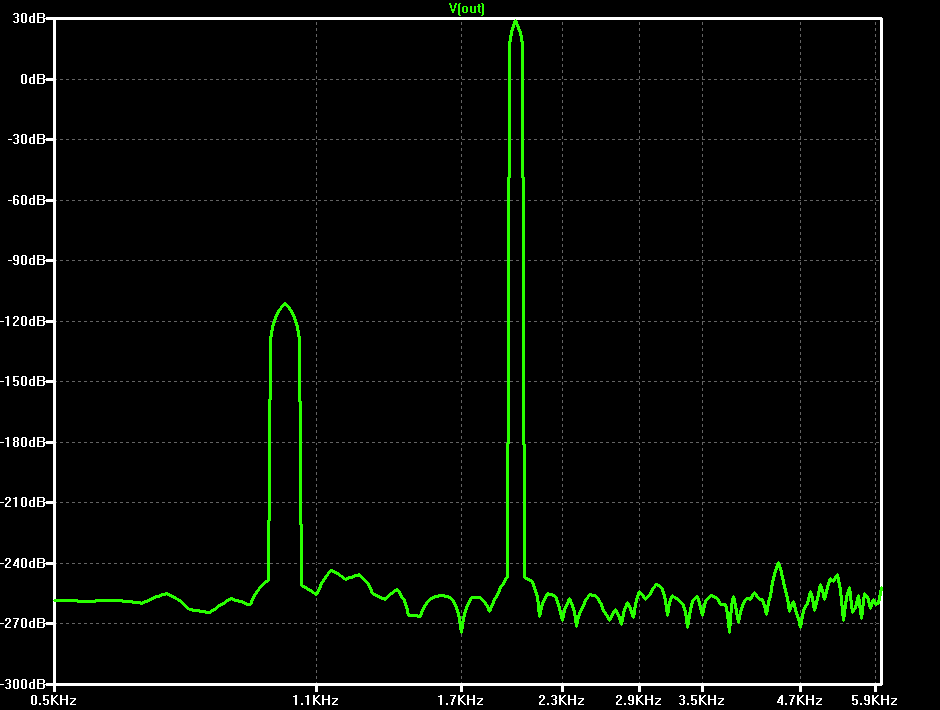The width and height of the screenshot is (940, 710).
Task: Click the 0.5KHz frequency label
Action: click(x=53, y=700)
